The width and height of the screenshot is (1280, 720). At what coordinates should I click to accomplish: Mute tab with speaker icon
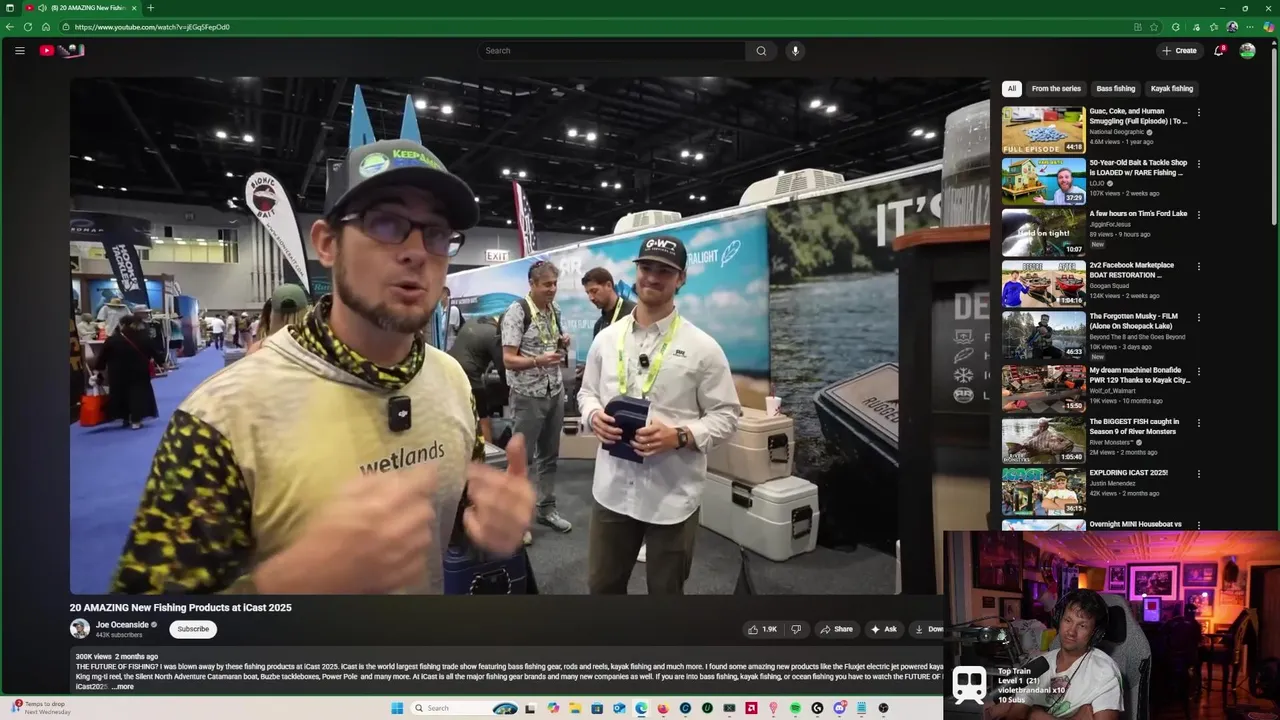42,8
